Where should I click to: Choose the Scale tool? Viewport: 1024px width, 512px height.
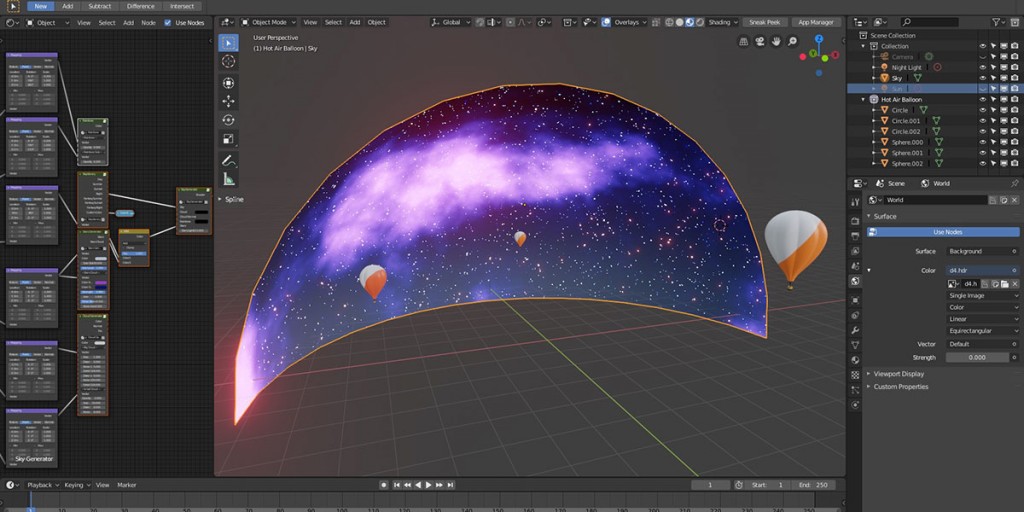[229, 139]
